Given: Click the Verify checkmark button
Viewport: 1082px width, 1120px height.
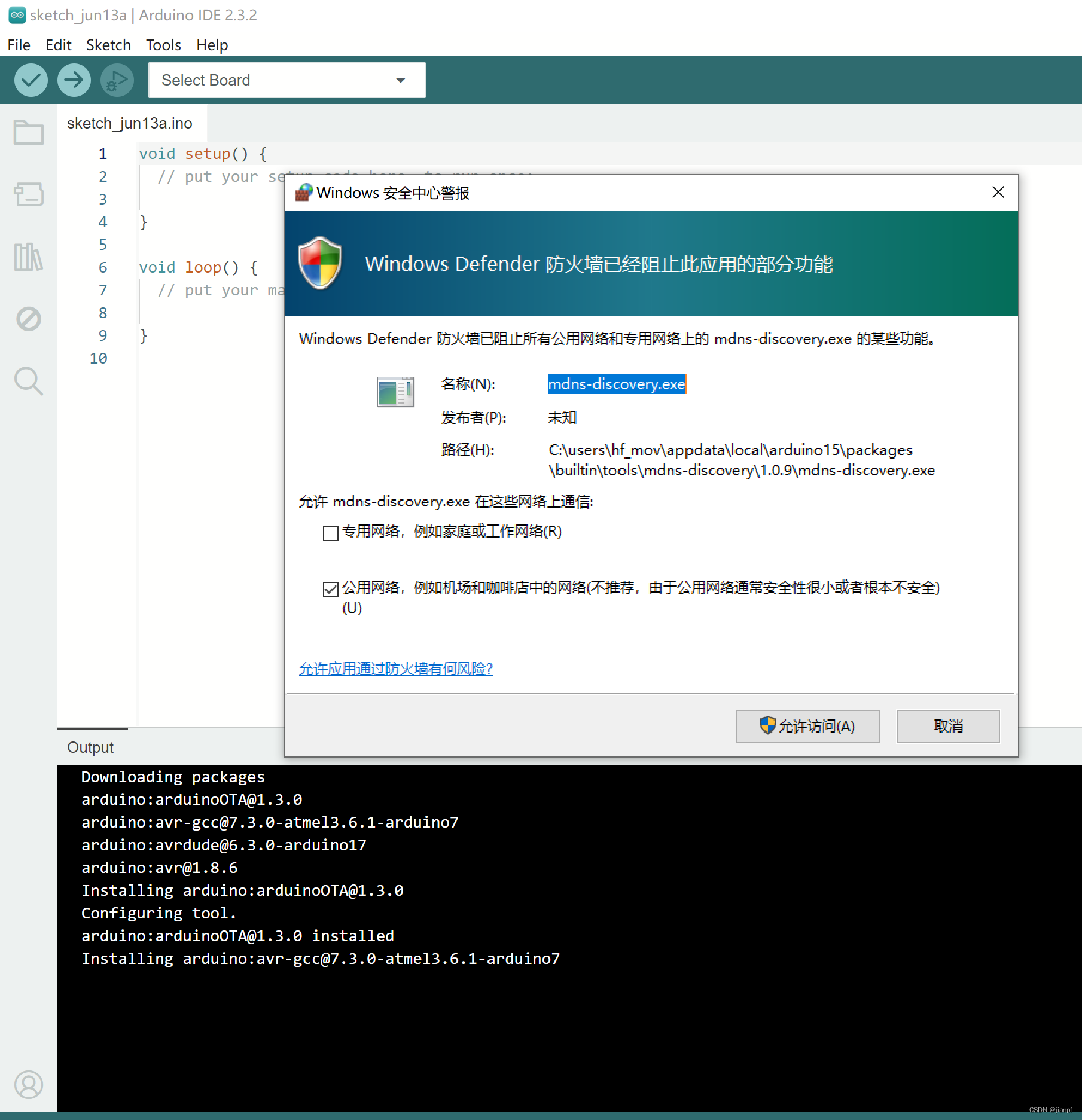Looking at the screenshot, I should pyautogui.click(x=31, y=80).
